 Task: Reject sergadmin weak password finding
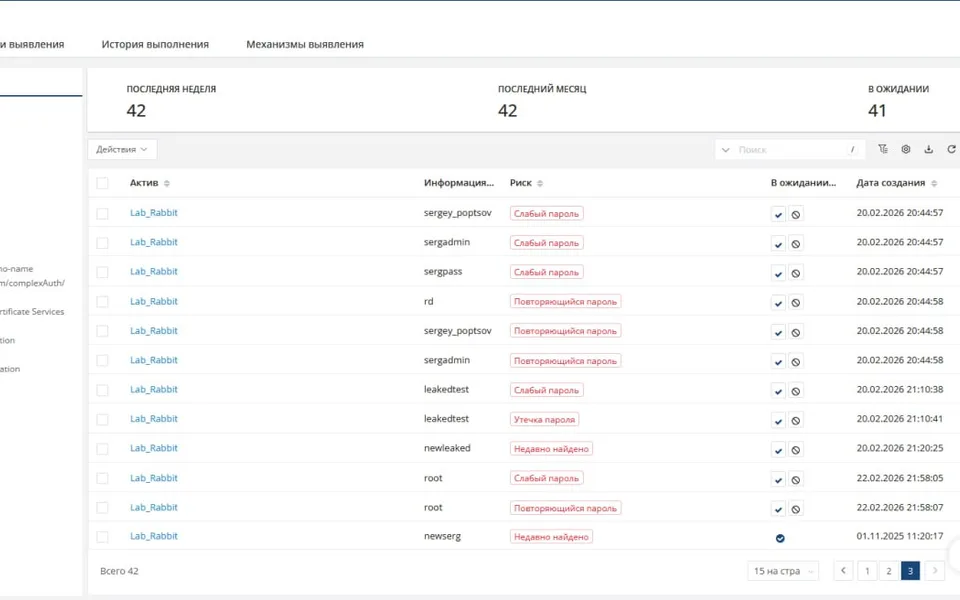[795, 244]
